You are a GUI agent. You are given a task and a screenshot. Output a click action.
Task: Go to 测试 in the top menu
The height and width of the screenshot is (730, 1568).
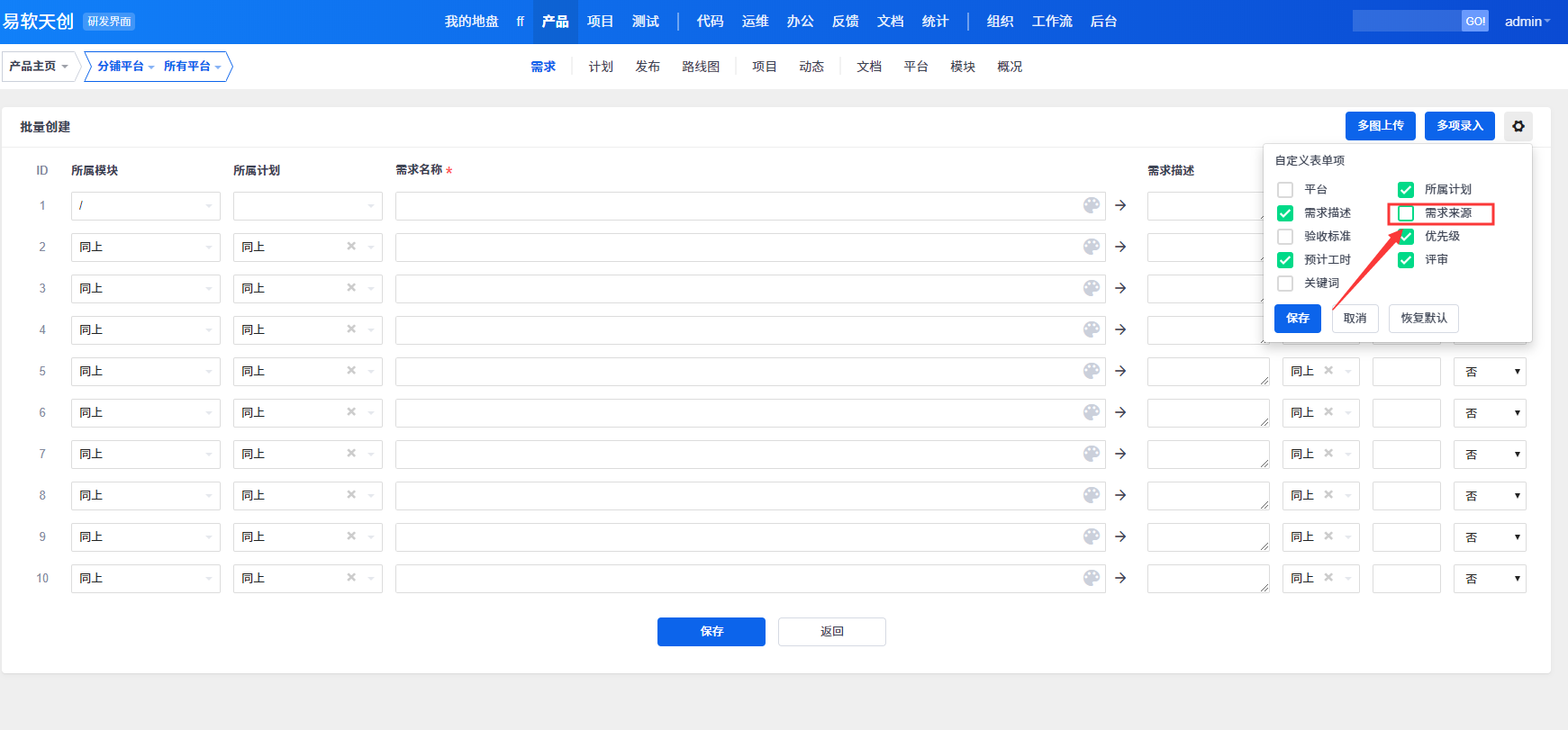(x=646, y=22)
